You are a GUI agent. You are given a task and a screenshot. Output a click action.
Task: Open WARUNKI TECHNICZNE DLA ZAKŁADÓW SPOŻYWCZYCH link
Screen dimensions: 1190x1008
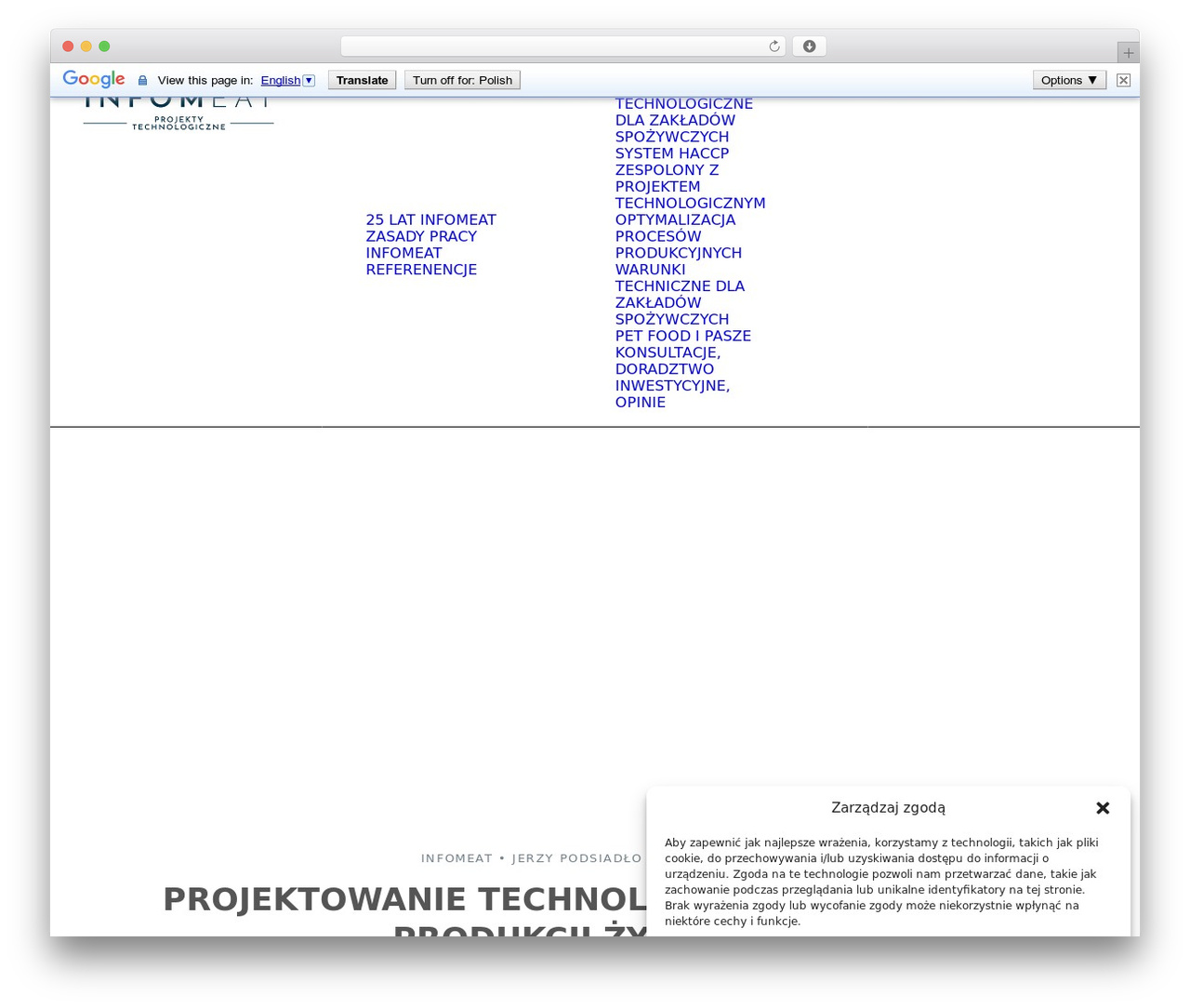[x=680, y=295]
